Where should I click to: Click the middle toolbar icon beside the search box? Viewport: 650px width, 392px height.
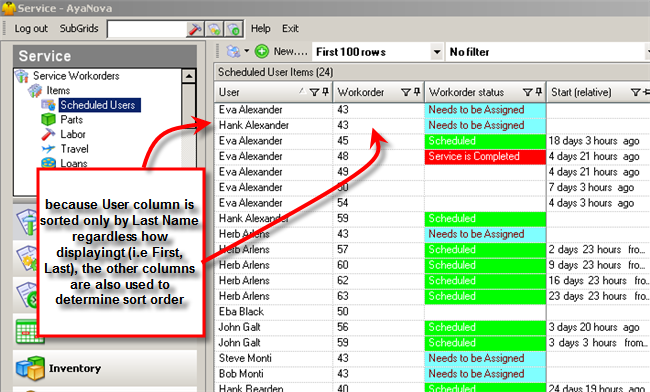pyautogui.click(x=214, y=29)
